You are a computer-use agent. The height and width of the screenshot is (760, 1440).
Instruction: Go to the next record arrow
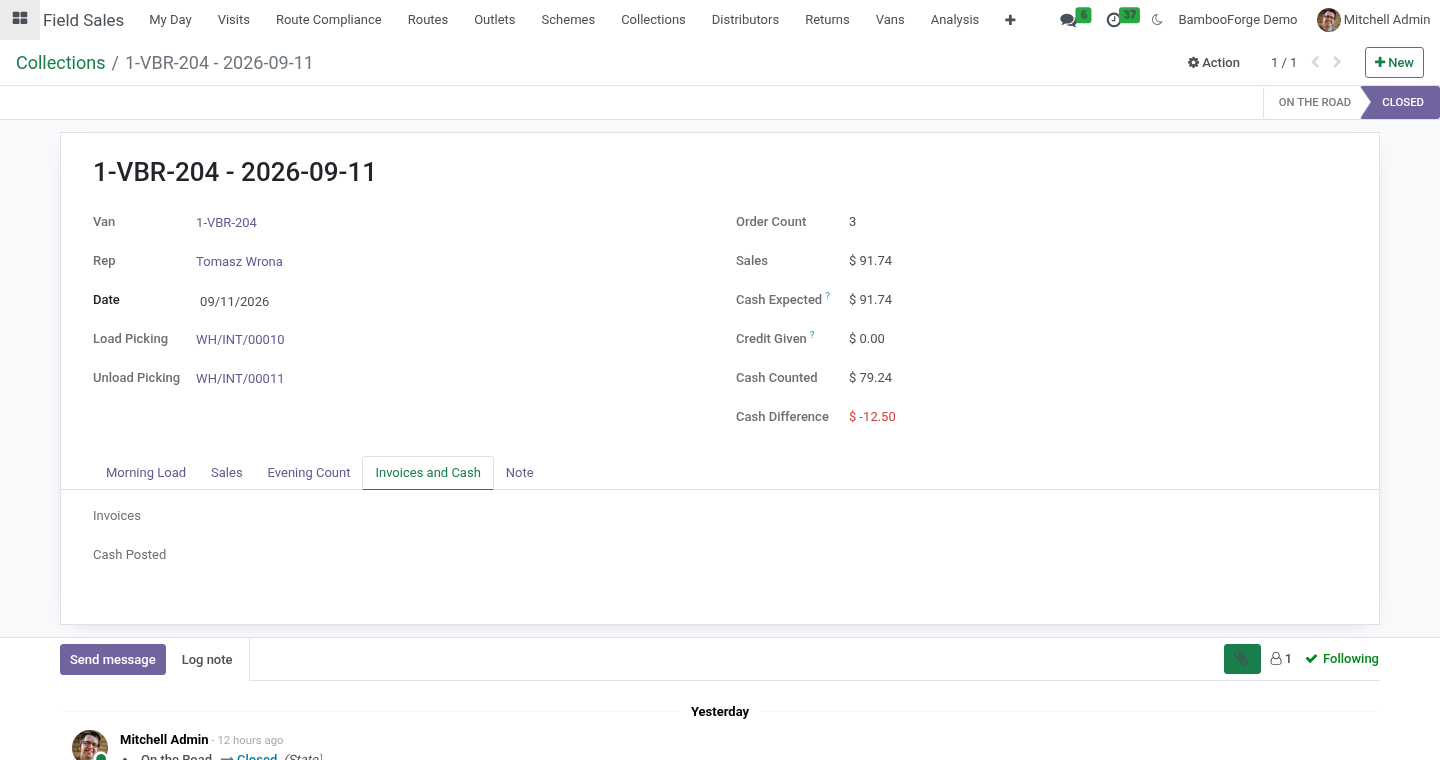click(x=1337, y=62)
